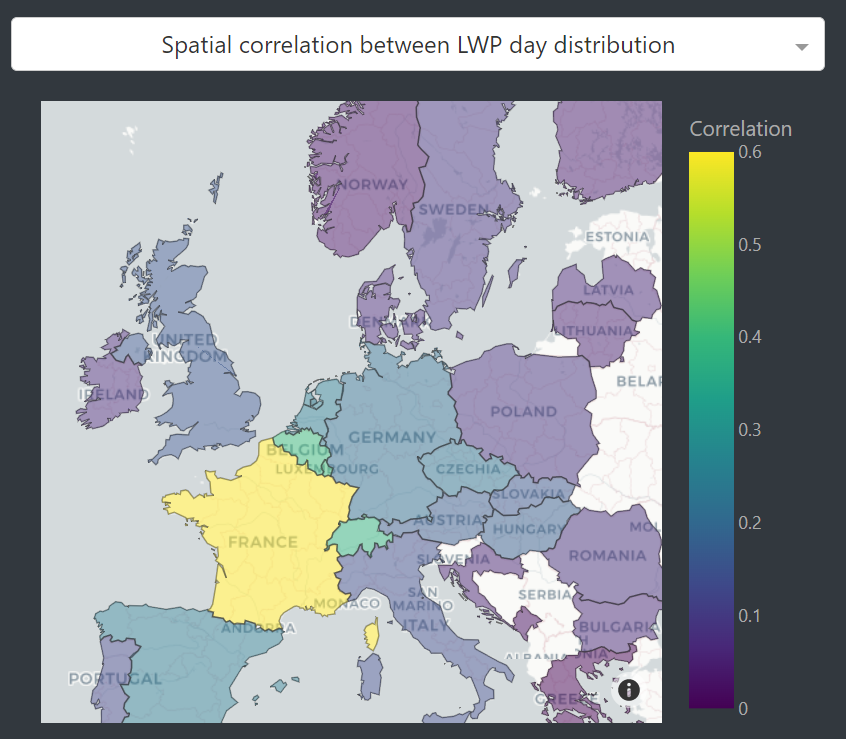This screenshot has height=739, width=846.
Task: Open the dropdown arrow caret
Action: coord(802,47)
